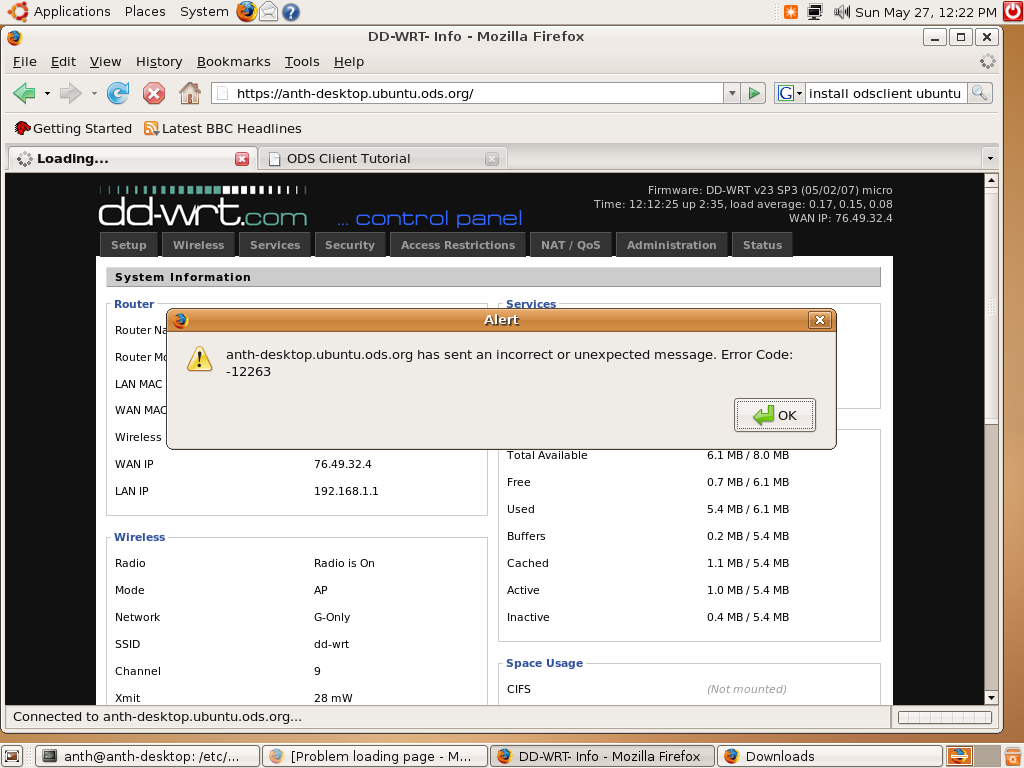This screenshot has height=768, width=1024.
Task: Open the Places menu
Action: (145, 12)
